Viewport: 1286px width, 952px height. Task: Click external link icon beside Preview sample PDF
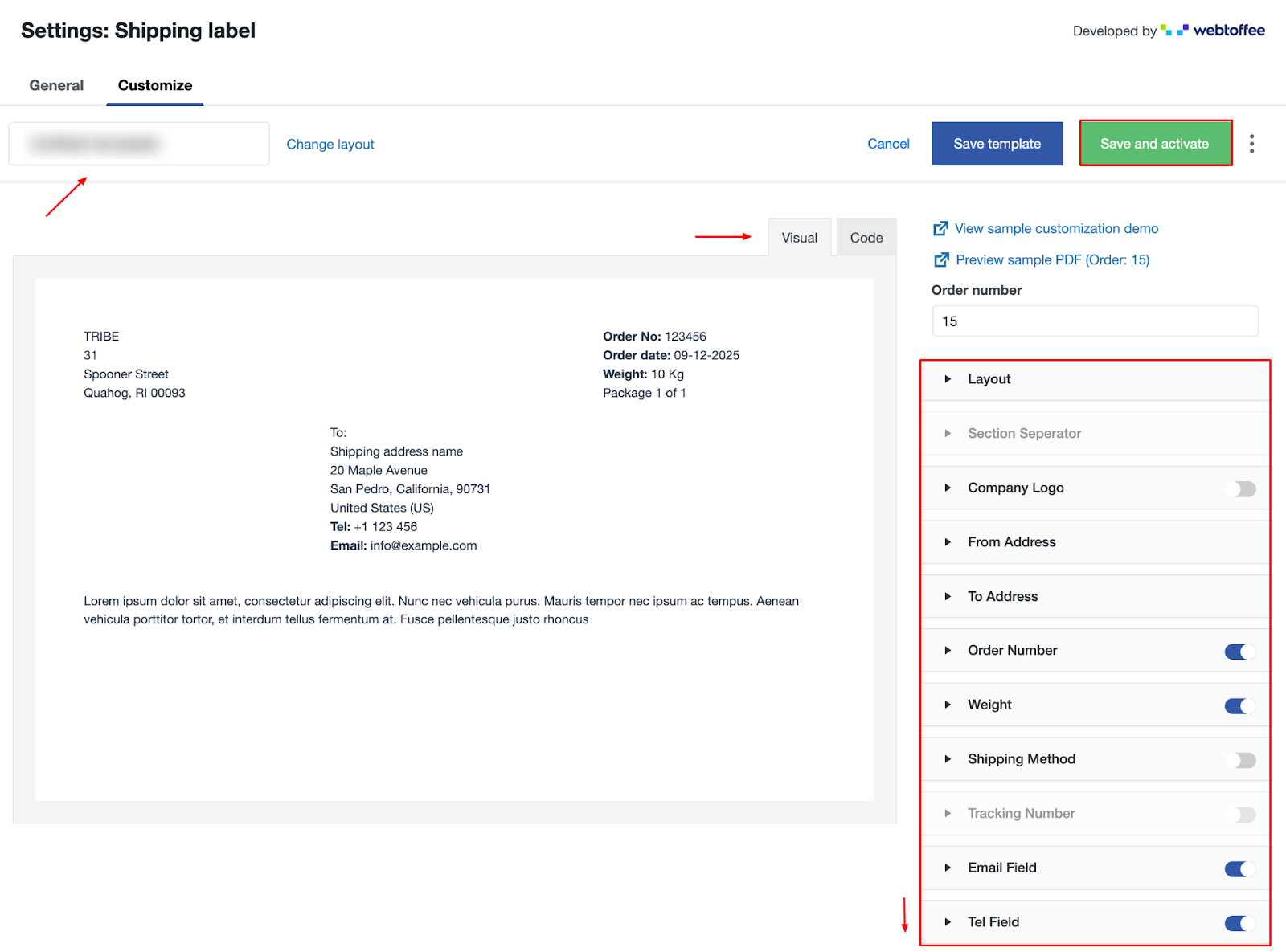pyautogui.click(x=940, y=260)
